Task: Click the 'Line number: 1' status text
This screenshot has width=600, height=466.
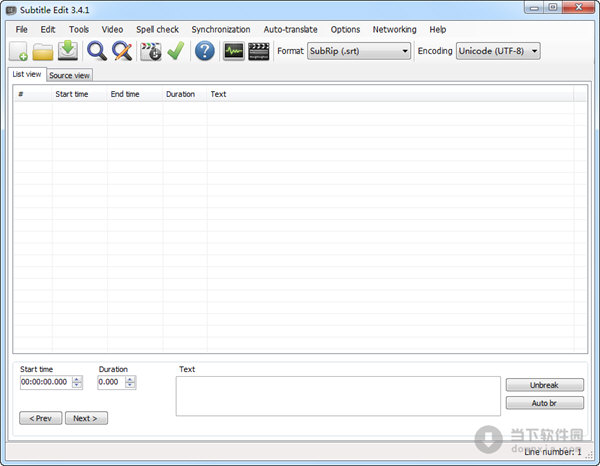Action: [x=553, y=452]
